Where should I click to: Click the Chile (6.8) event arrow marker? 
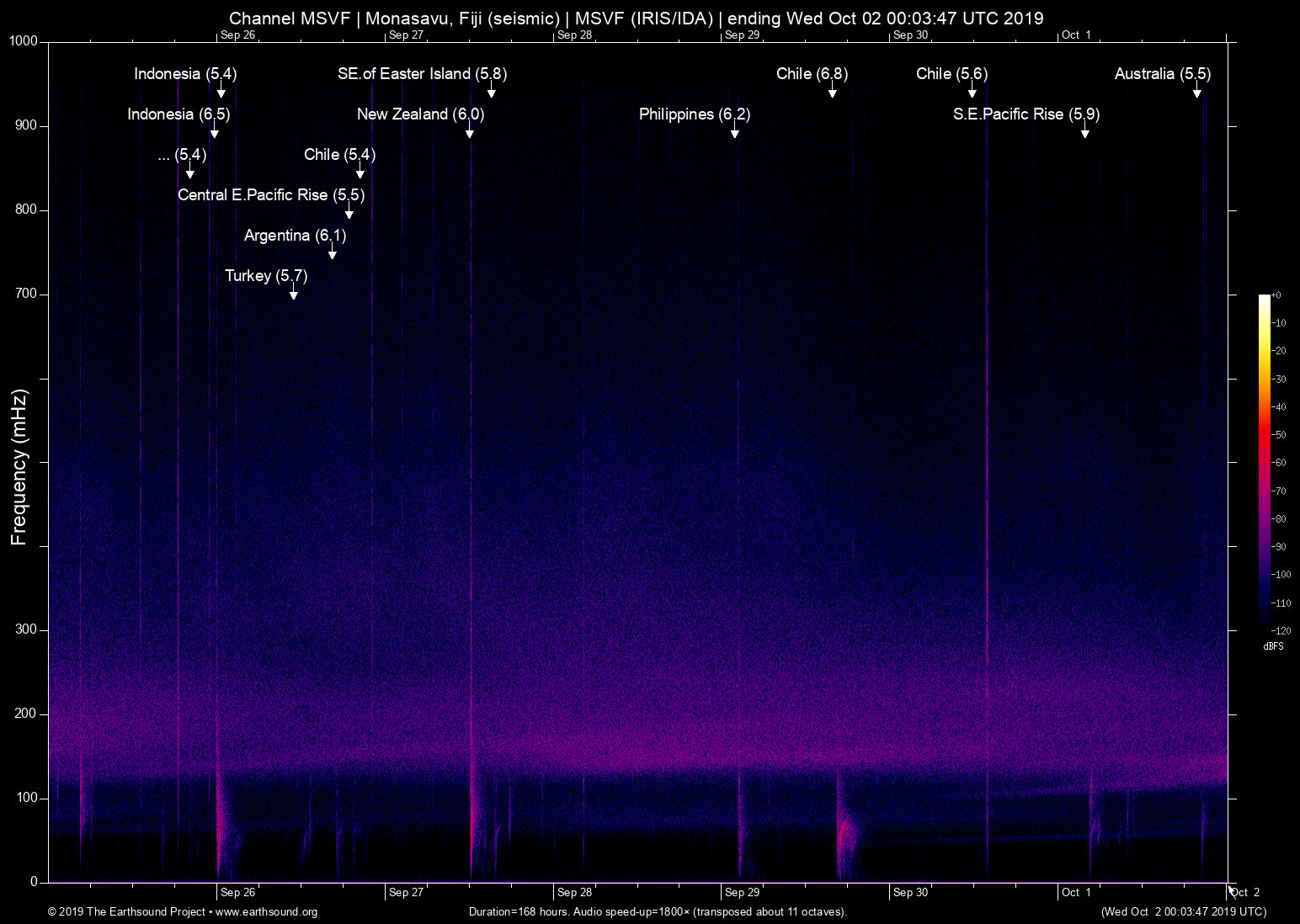point(832,92)
